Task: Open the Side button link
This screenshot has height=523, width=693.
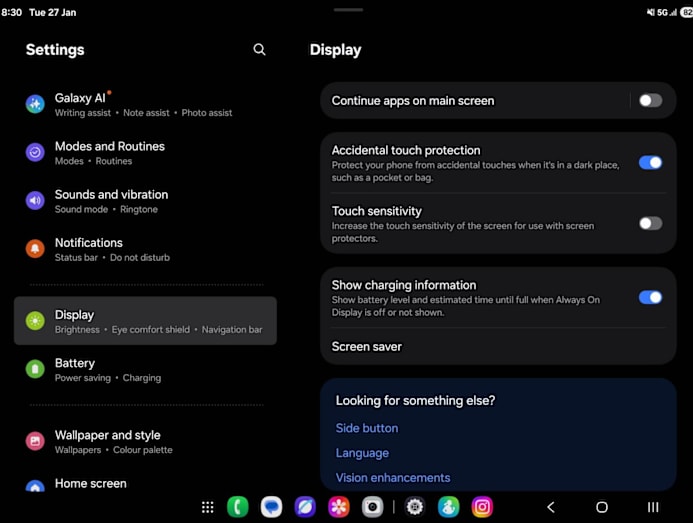Action: [x=367, y=428]
